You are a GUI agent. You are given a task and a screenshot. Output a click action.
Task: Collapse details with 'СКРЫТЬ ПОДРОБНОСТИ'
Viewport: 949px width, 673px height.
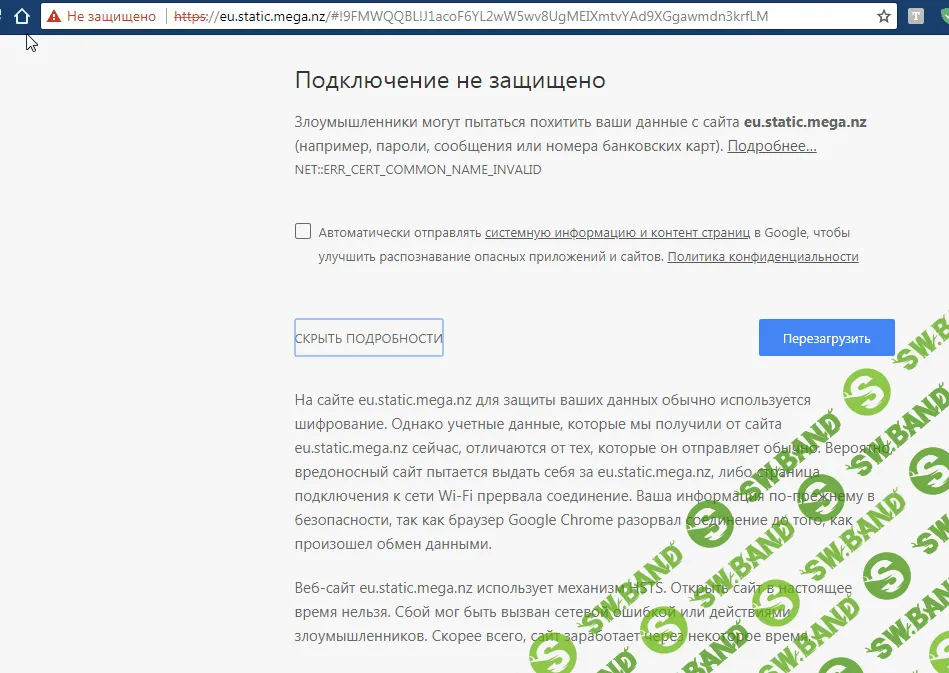tap(368, 338)
